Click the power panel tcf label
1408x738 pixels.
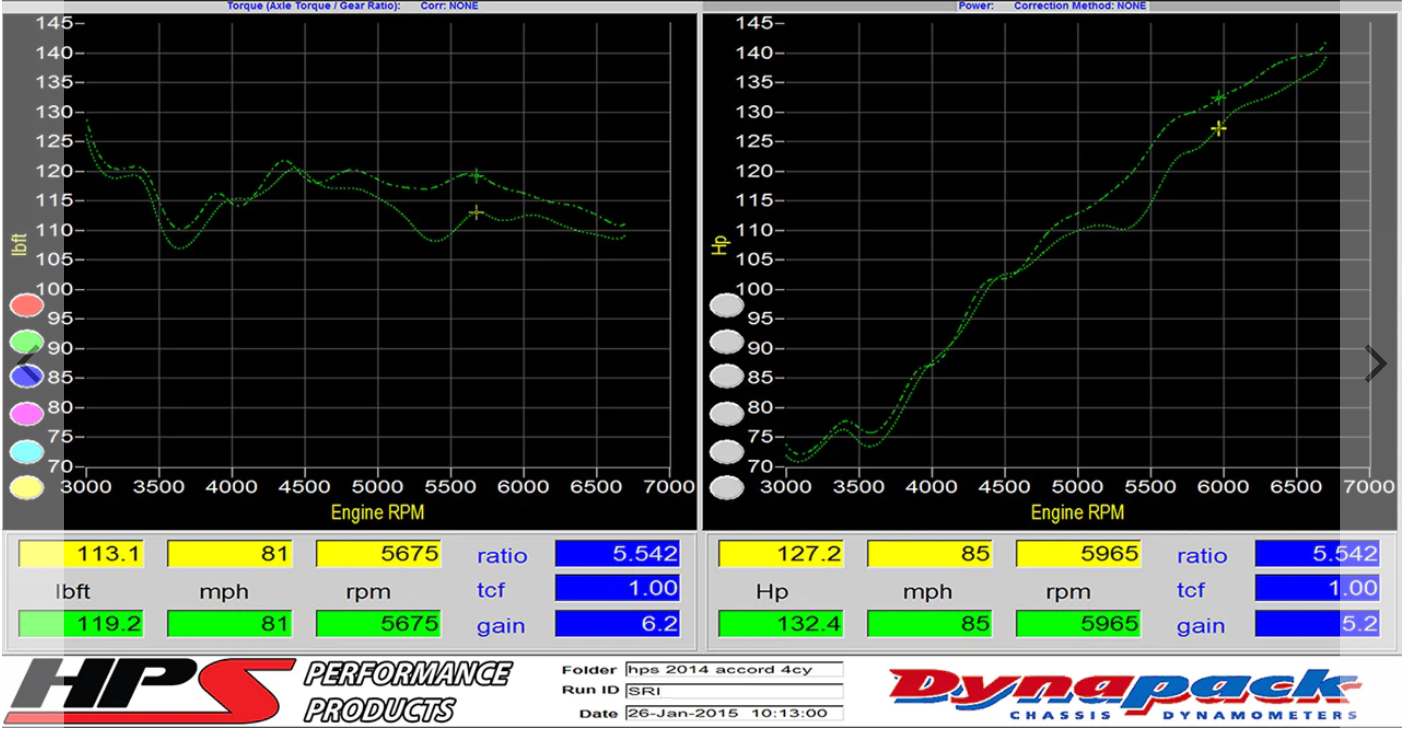coord(1190,590)
